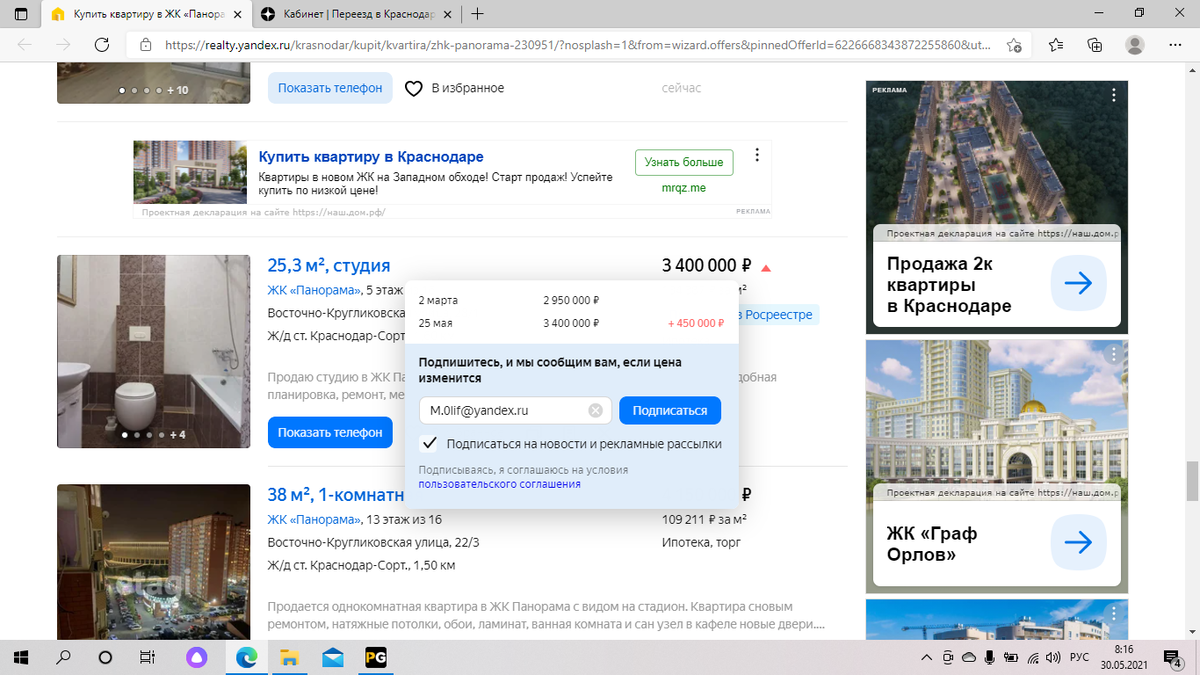Open the Favorites list
The height and width of the screenshot is (675, 1200).
[x=1057, y=45]
